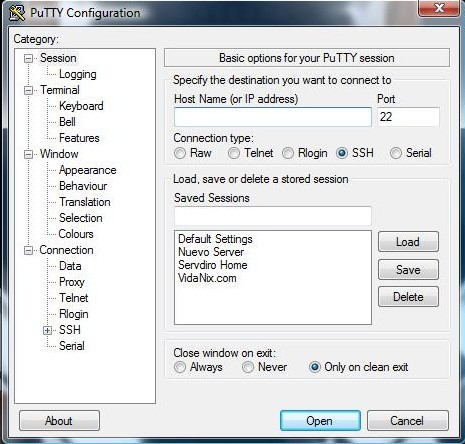Click the Host Name input field
The height and width of the screenshot is (444, 465).
coord(273,117)
